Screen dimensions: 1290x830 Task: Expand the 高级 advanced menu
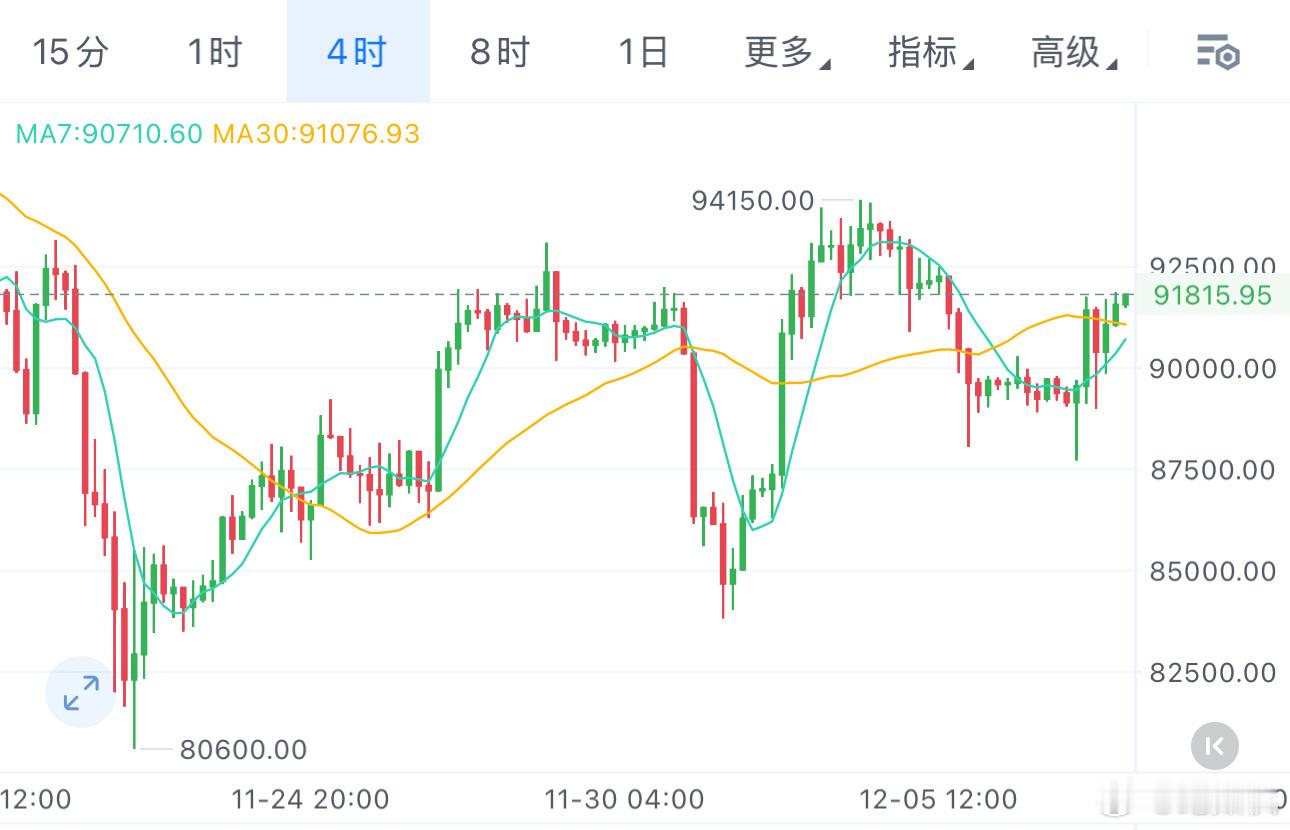coord(1069,54)
